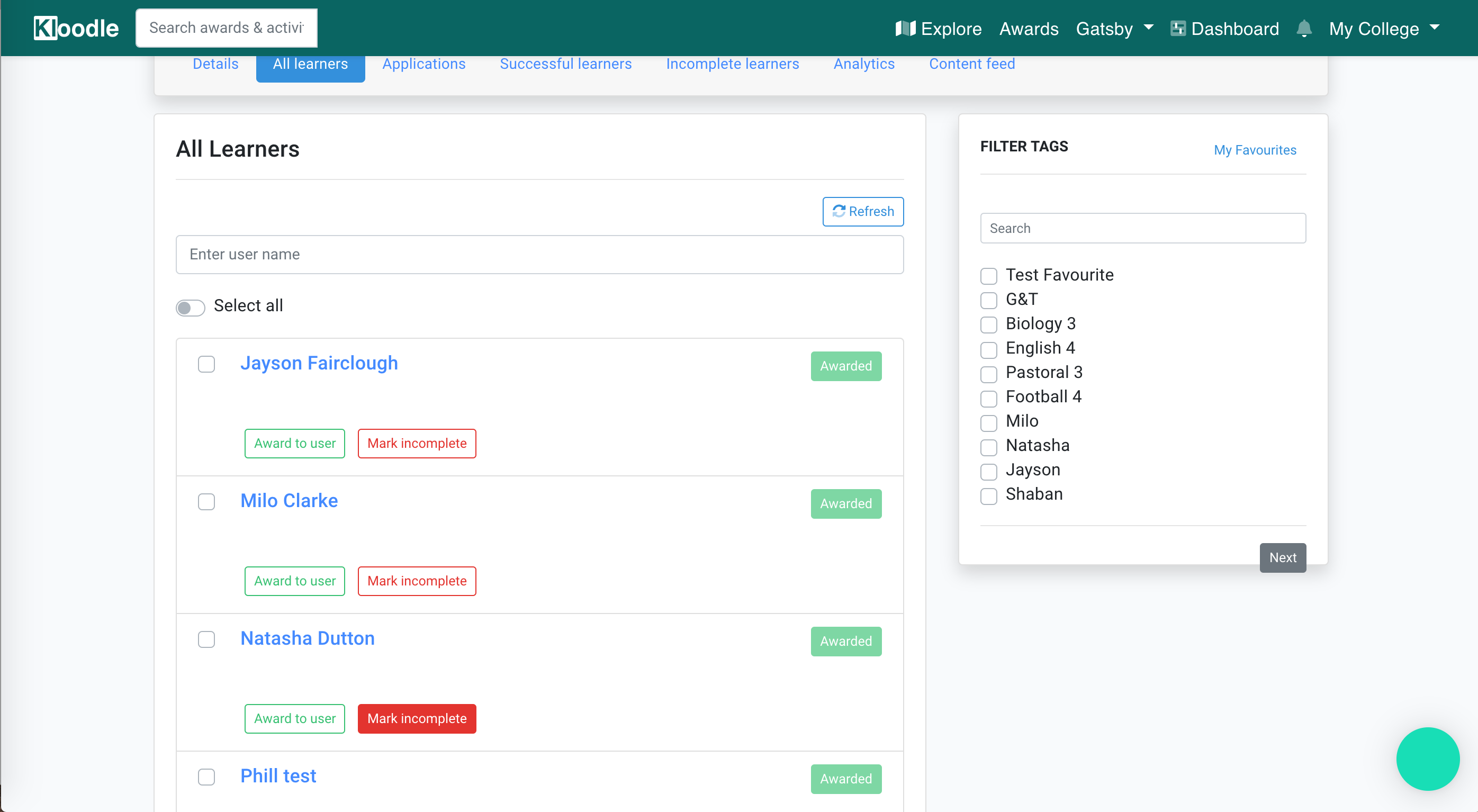Open the notifications bell
Viewport: 1478px width, 812px height.
coord(1304,28)
